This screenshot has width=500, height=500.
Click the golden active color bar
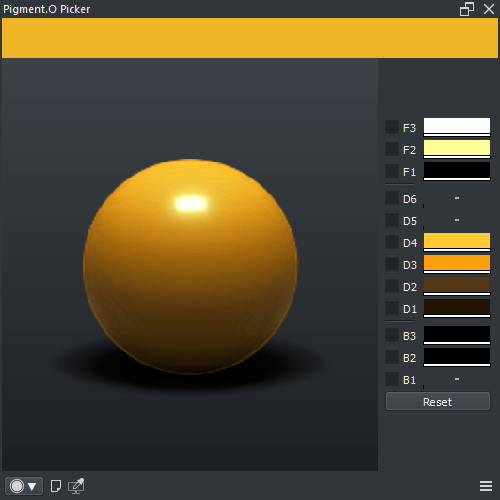coord(250,38)
